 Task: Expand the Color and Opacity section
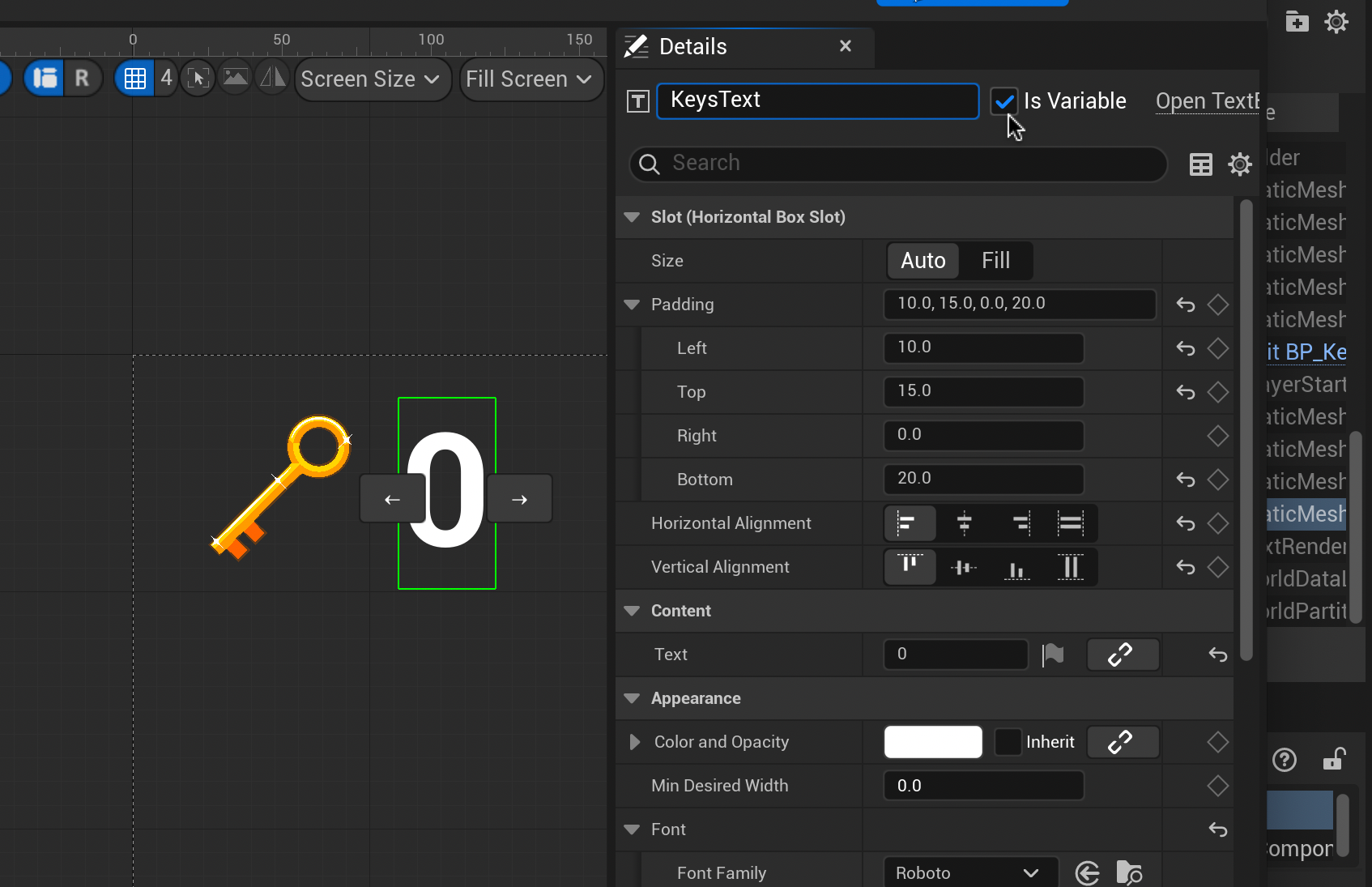(635, 742)
